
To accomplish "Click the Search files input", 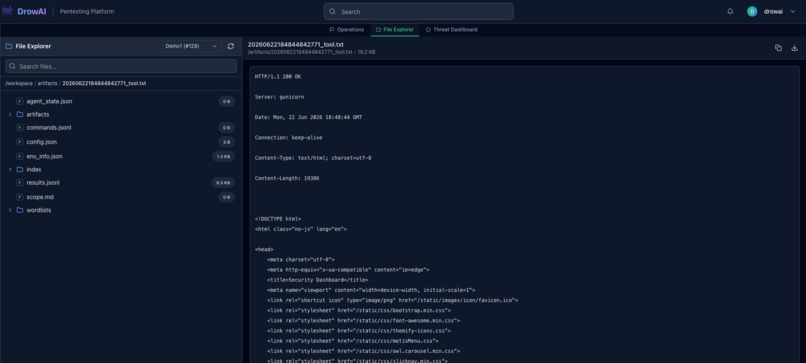I will click(121, 66).
